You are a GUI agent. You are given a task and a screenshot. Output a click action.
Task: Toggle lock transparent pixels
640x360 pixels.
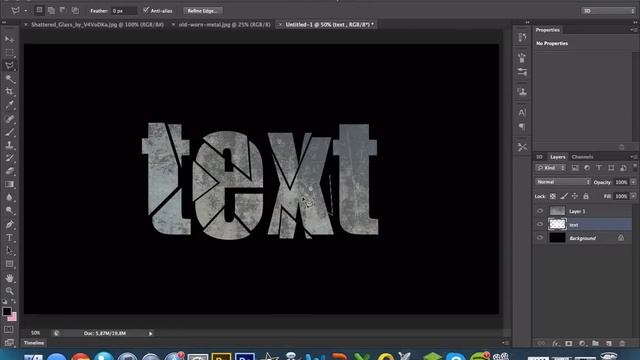pos(553,196)
